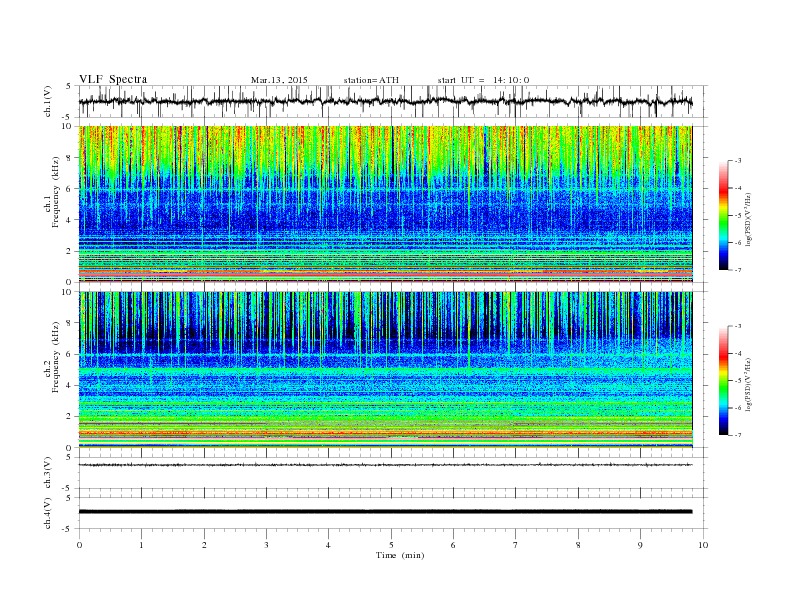Screen dimensions: 792x612
Task: Click the ch.3 voltage trace panel
Action: pos(392,473)
